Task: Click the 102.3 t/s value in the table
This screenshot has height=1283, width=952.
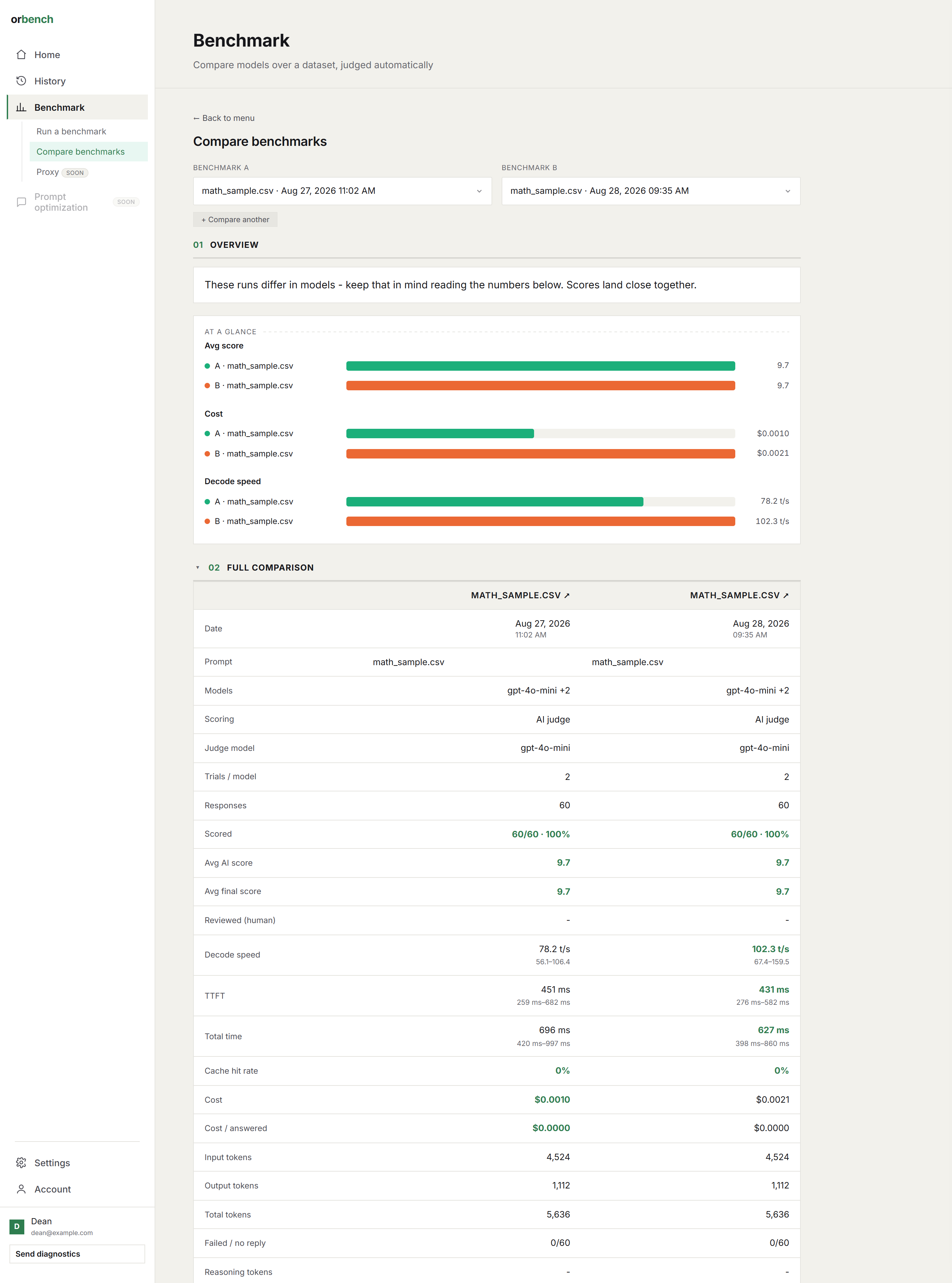Action: point(770,949)
